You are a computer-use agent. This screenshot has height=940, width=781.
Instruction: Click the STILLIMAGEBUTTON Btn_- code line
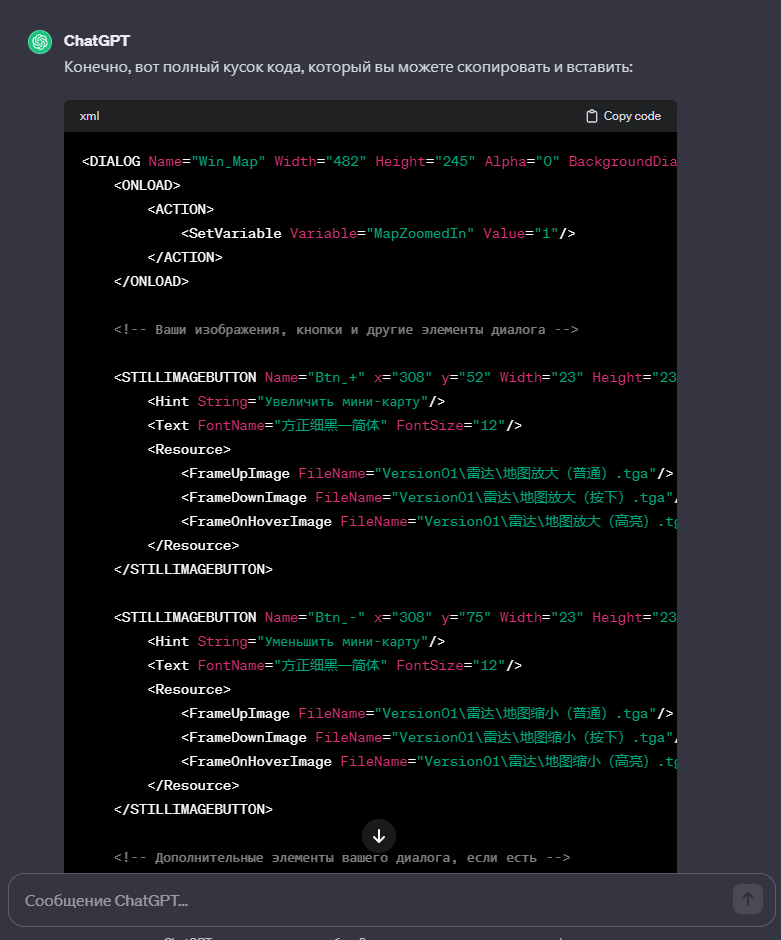tap(395, 617)
